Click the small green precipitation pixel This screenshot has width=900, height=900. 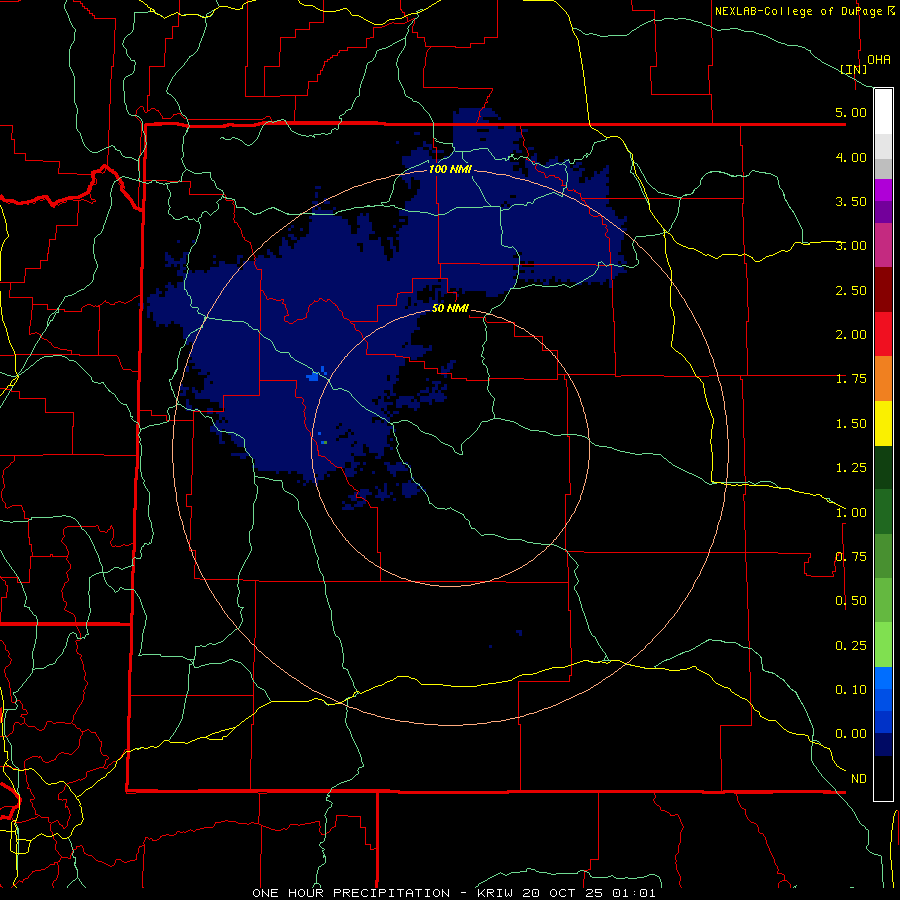tap(324, 443)
